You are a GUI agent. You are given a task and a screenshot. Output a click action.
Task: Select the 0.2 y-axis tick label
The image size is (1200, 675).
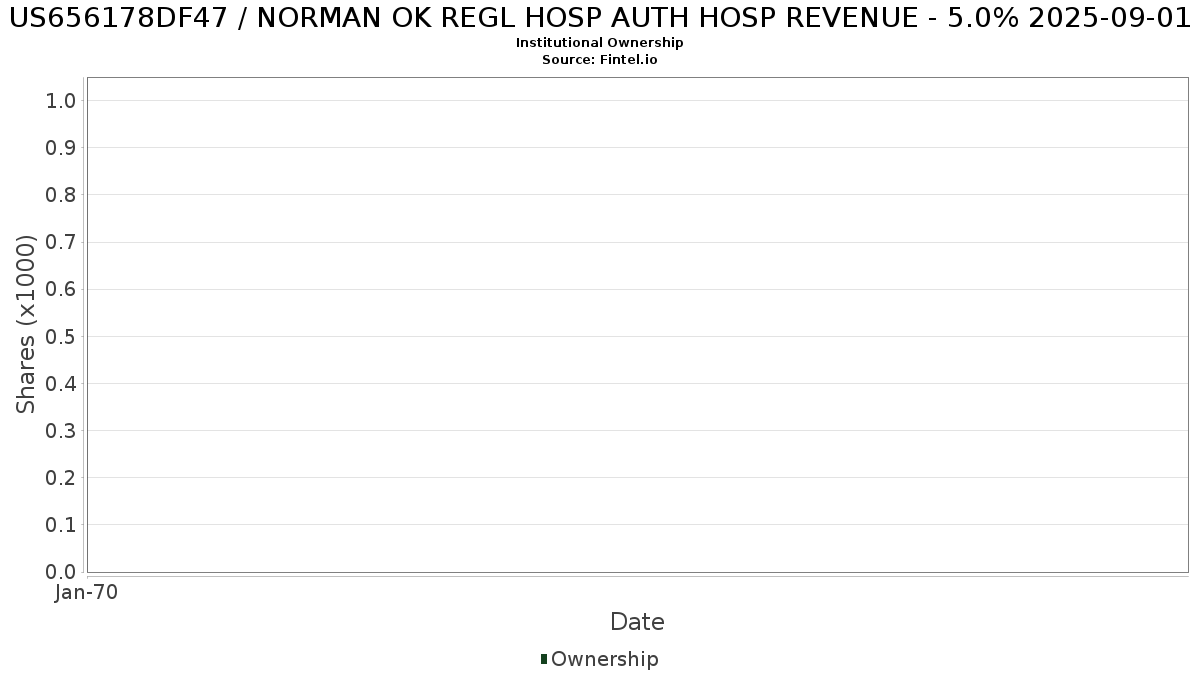(x=61, y=477)
